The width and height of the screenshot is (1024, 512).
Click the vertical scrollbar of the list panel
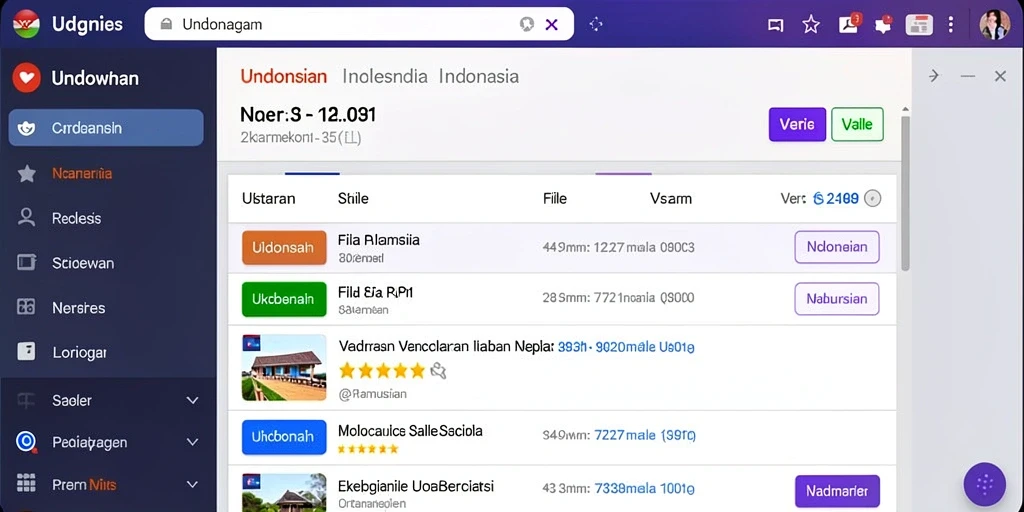coord(905,193)
